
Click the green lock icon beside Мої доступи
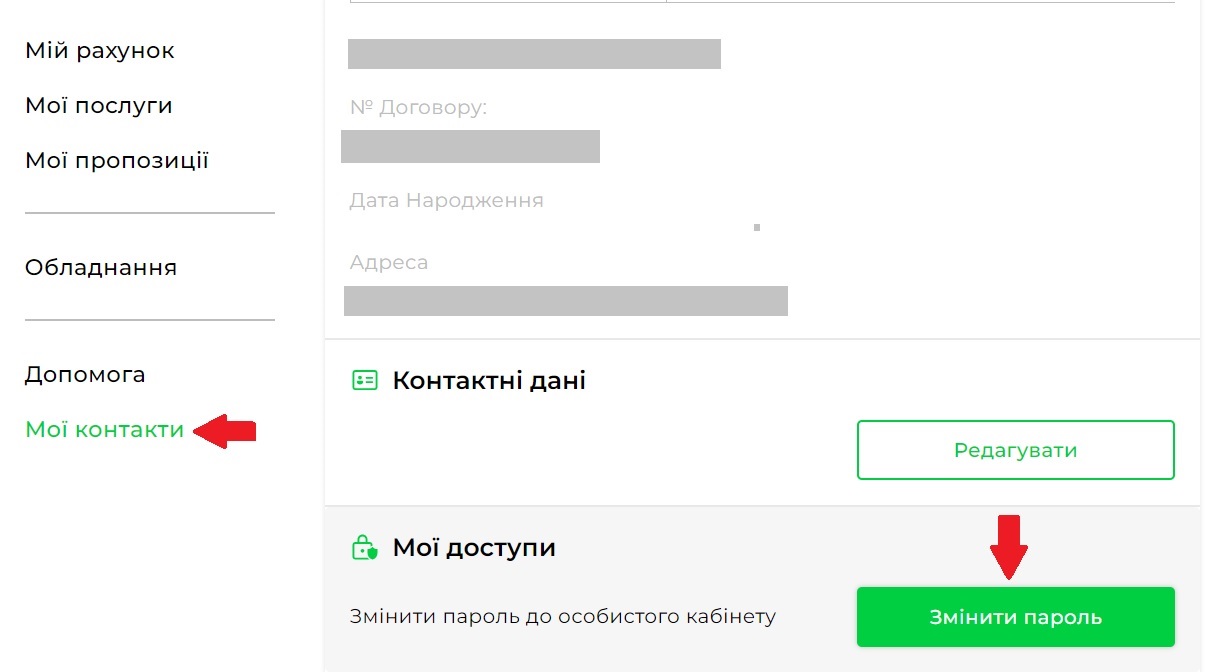pyautogui.click(x=364, y=548)
